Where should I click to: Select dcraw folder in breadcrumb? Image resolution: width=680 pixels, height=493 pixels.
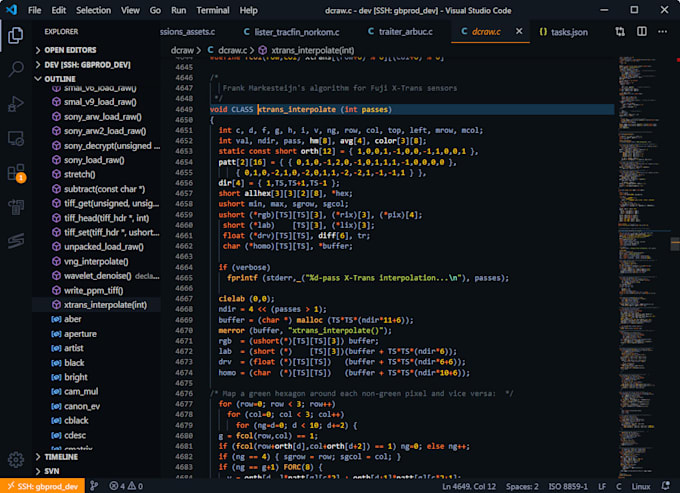point(182,50)
